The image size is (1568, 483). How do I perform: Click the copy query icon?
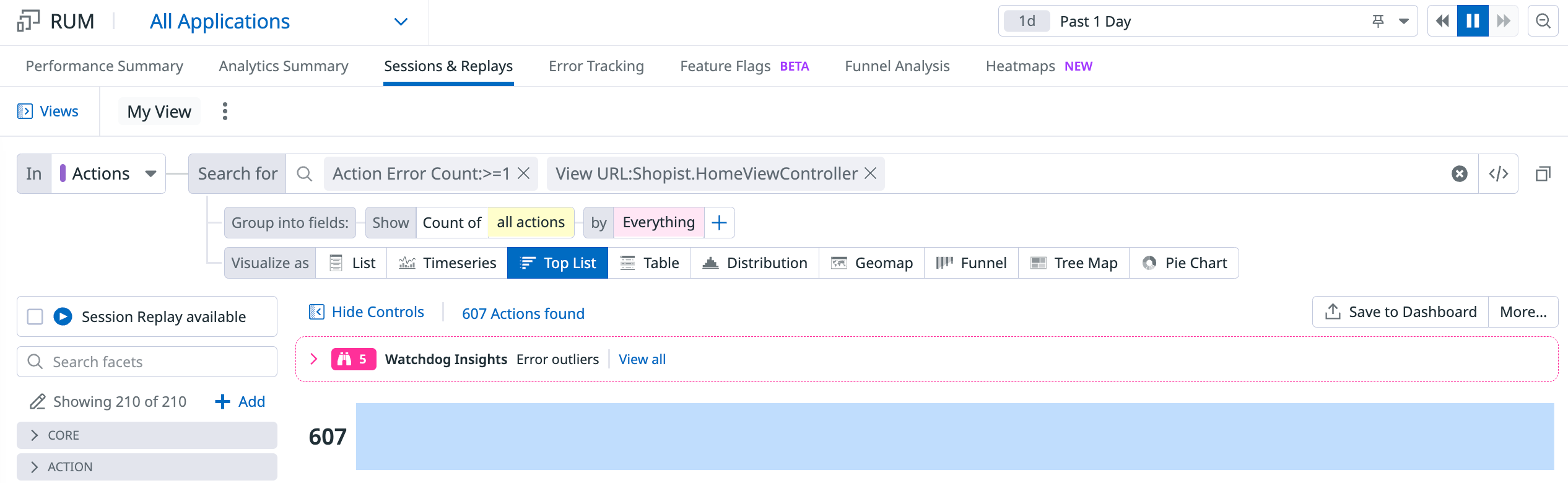1543,174
